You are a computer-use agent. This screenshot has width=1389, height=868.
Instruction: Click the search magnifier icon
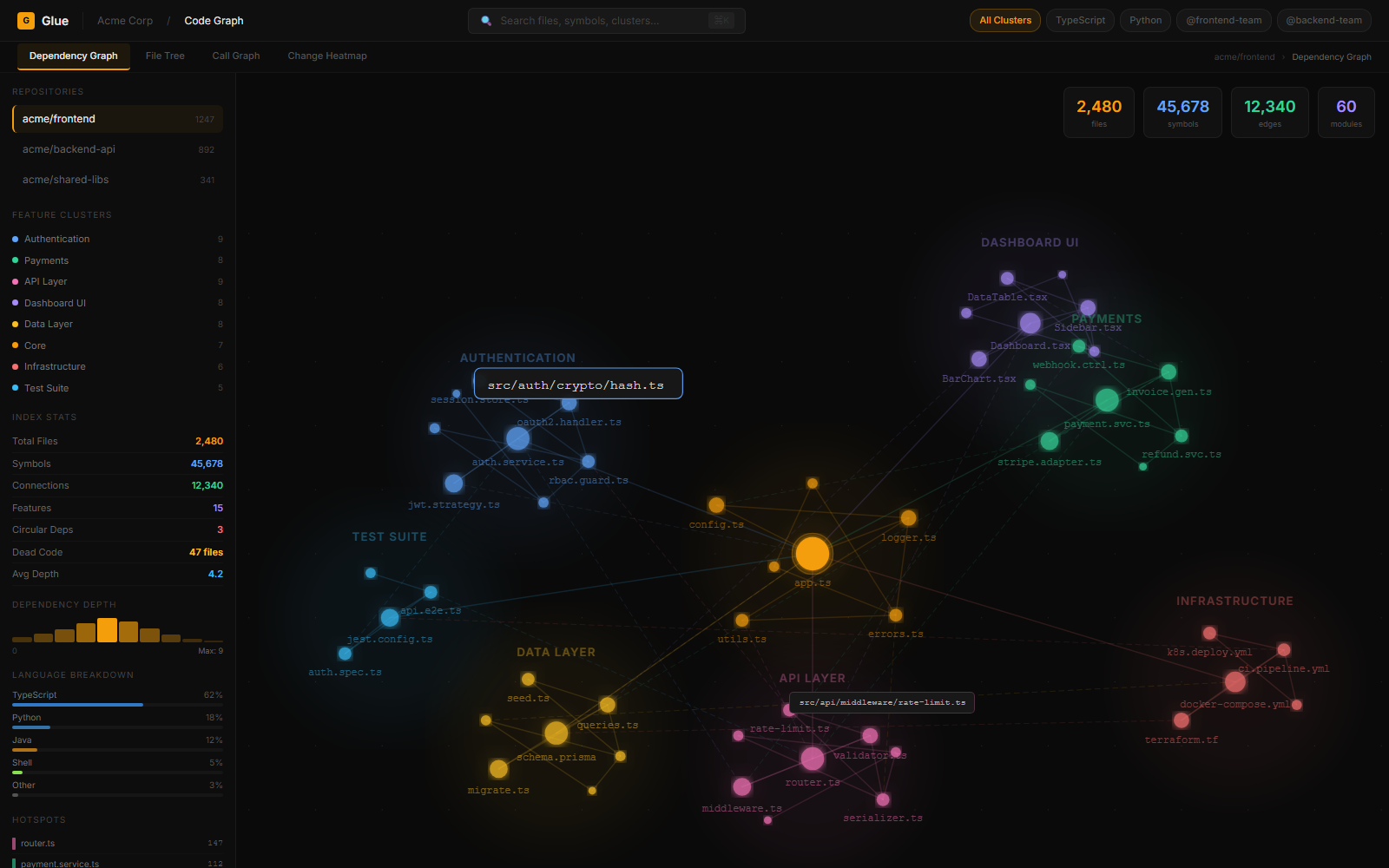(486, 21)
